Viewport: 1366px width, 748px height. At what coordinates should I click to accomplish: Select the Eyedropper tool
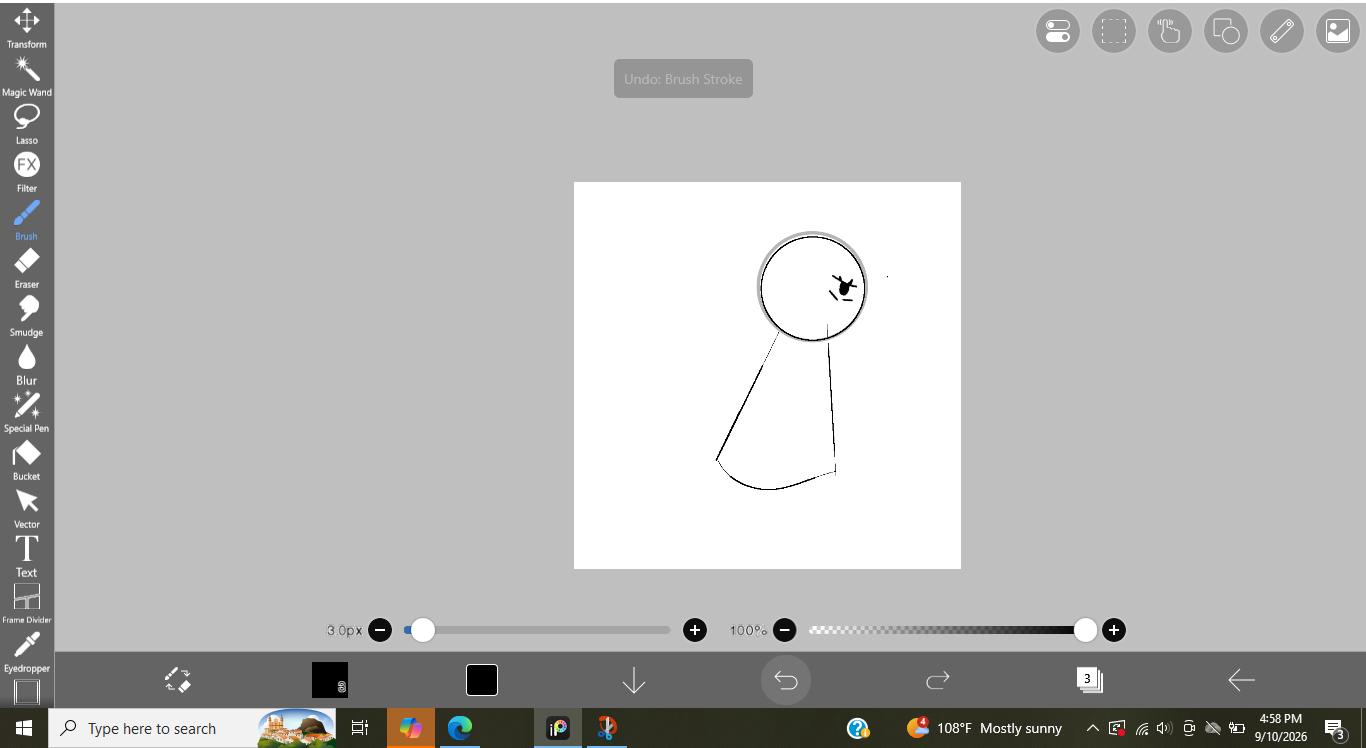pos(27,652)
